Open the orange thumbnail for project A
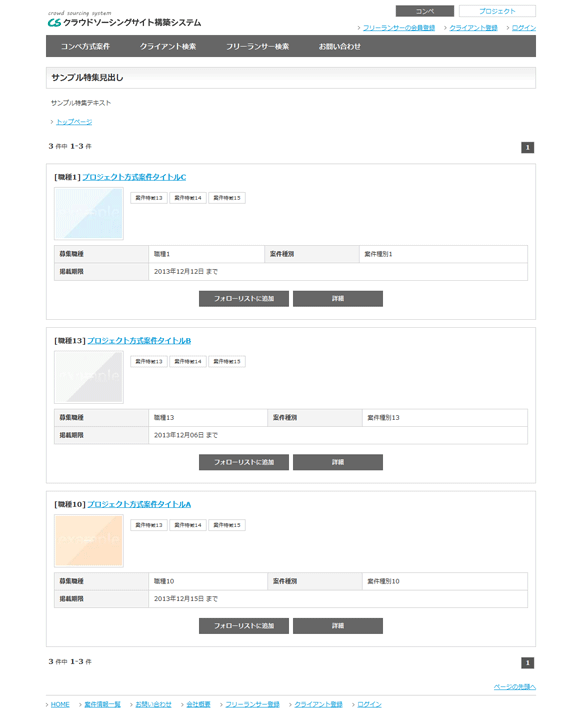This screenshot has height=715, width=582. pyautogui.click(x=89, y=541)
